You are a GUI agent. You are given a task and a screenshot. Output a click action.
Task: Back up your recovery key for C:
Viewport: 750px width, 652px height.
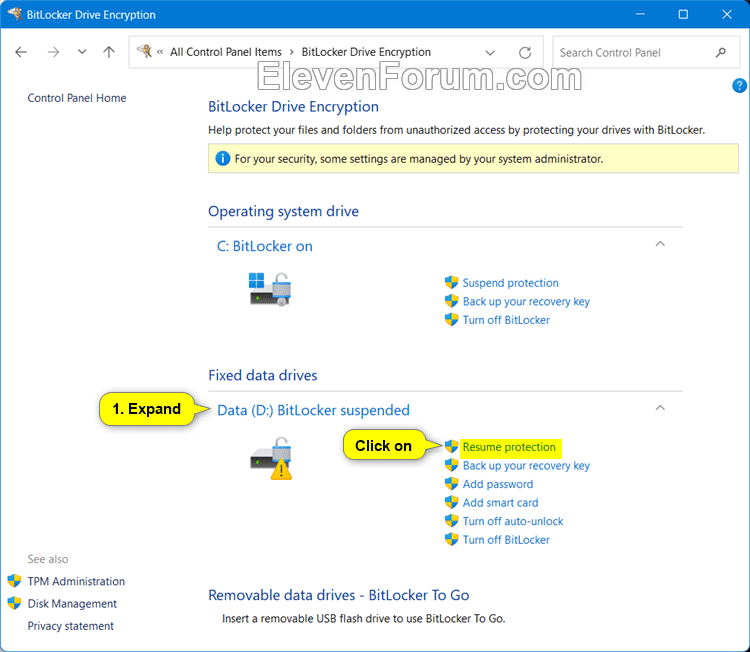(x=526, y=301)
